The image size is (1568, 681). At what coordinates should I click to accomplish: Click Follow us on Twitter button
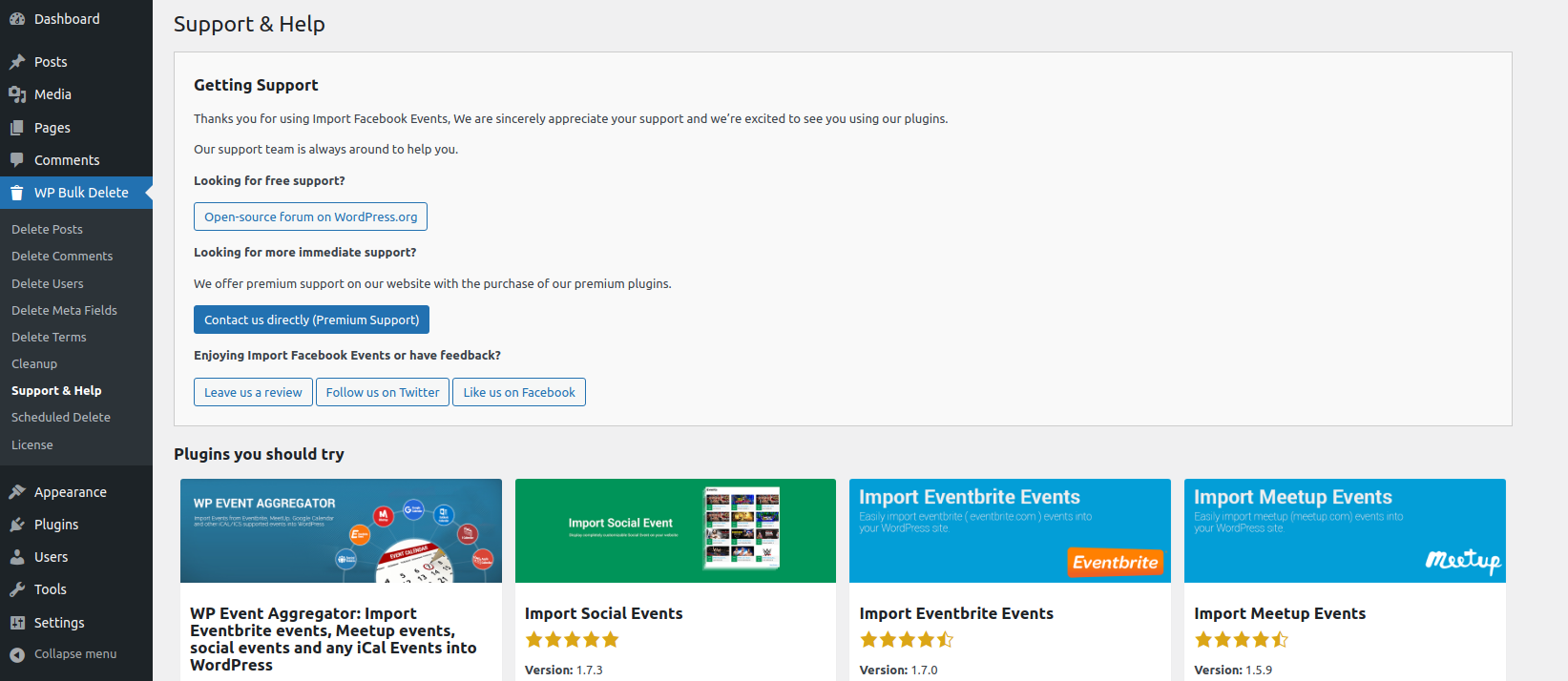(x=383, y=392)
